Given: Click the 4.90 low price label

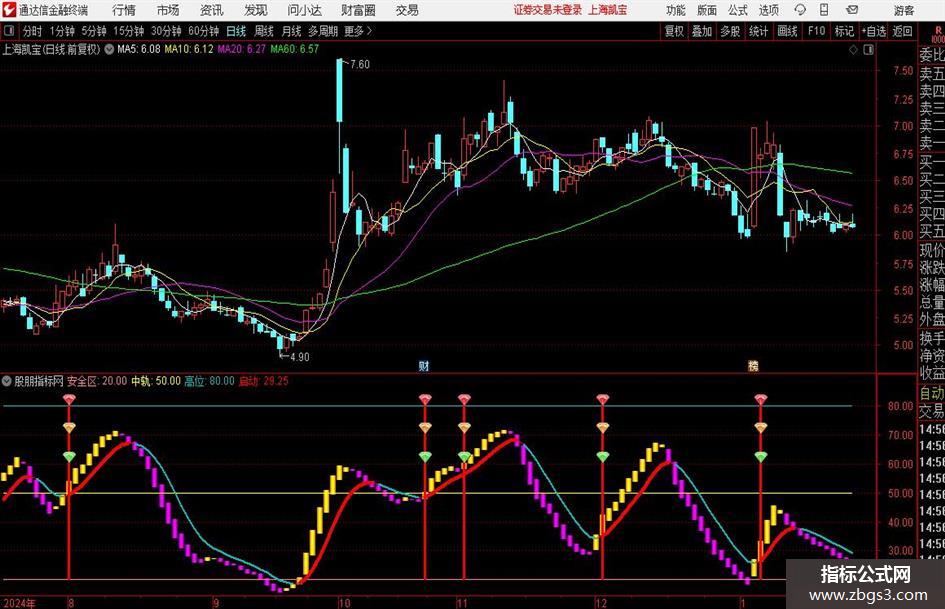Looking at the screenshot, I should pos(300,357).
